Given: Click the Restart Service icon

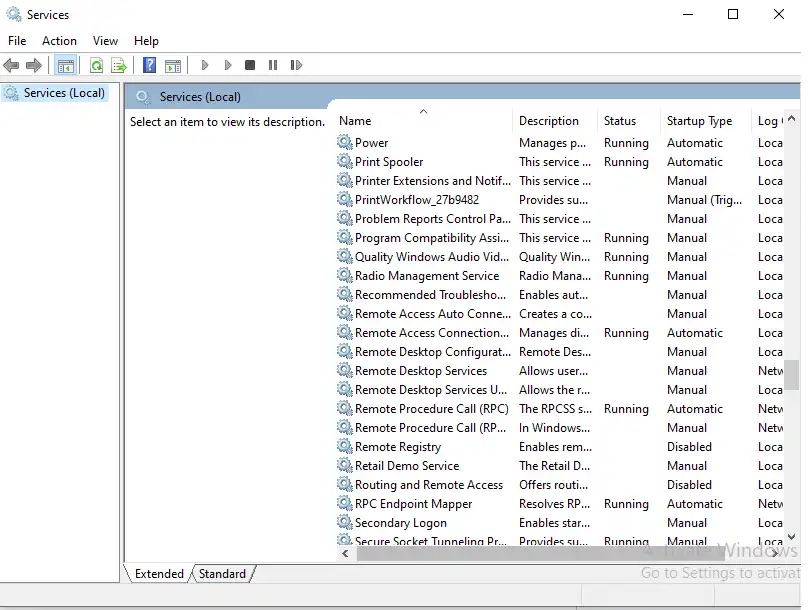Looking at the screenshot, I should 296,65.
